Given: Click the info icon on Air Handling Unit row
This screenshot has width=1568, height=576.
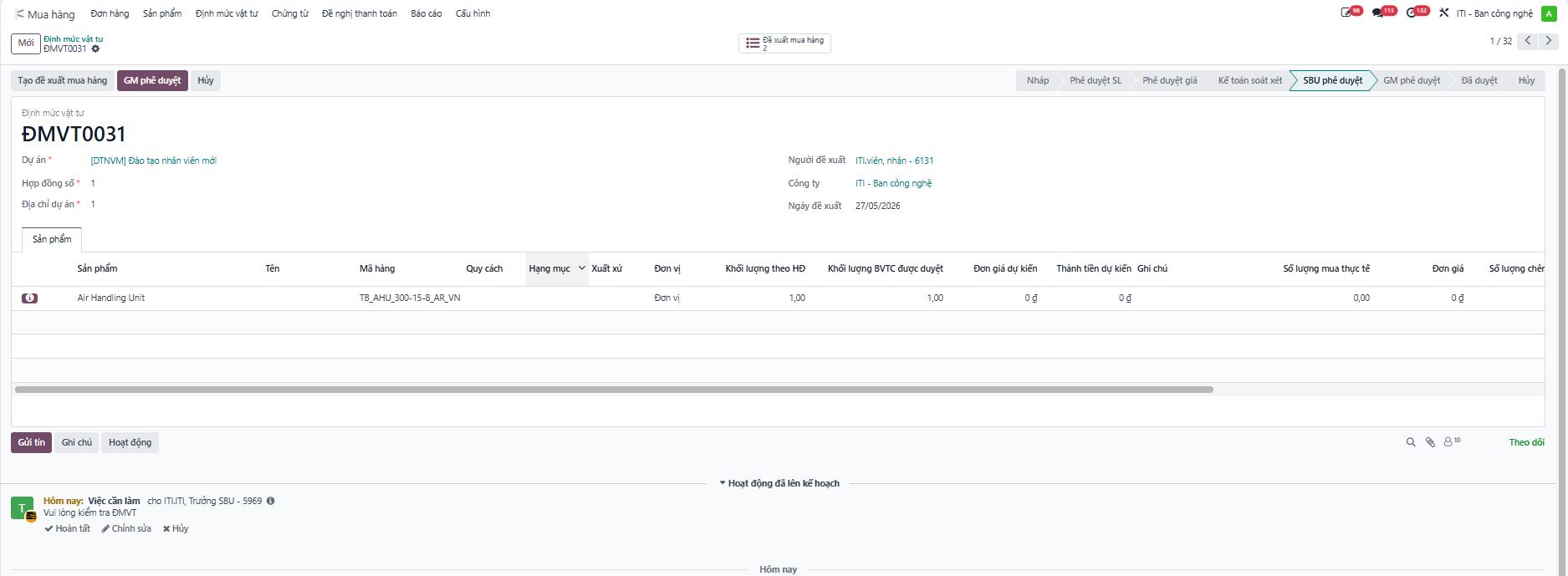Looking at the screenshot, I should point(29,298).
